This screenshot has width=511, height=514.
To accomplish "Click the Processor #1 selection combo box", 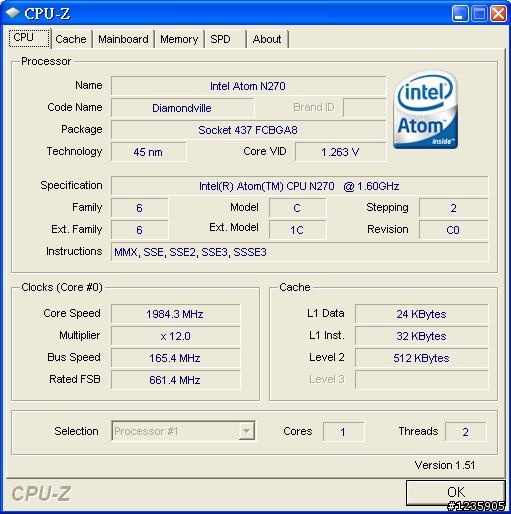I will coord(183,431).
